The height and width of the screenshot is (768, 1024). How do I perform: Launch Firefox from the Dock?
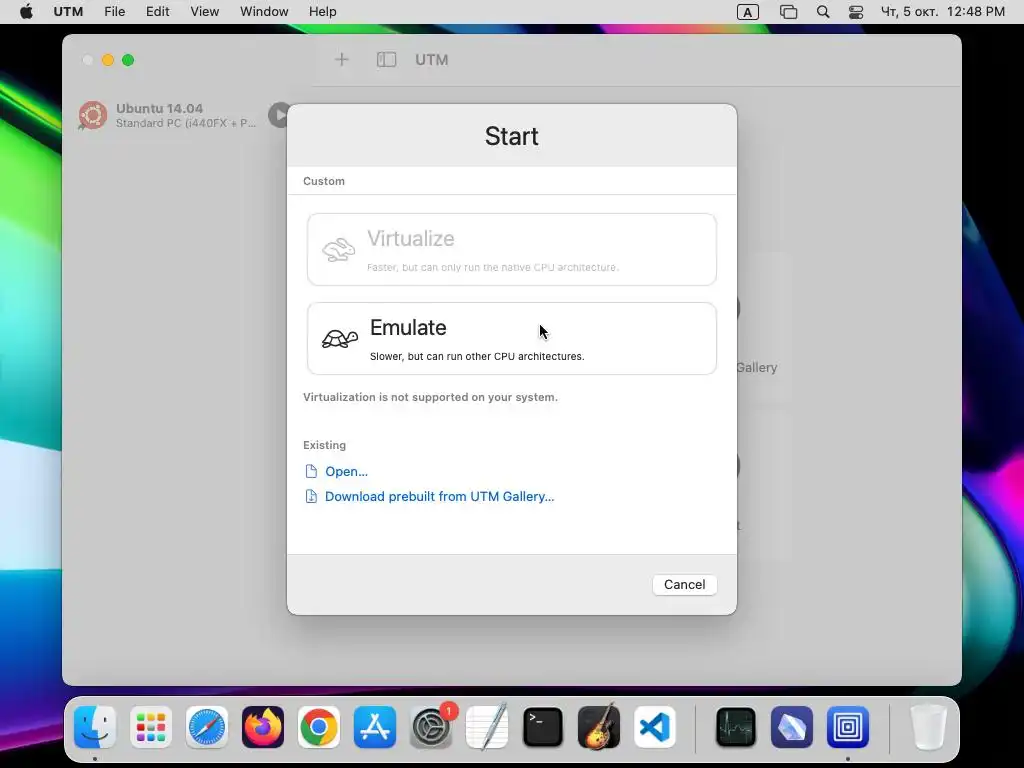pos(263,727)
